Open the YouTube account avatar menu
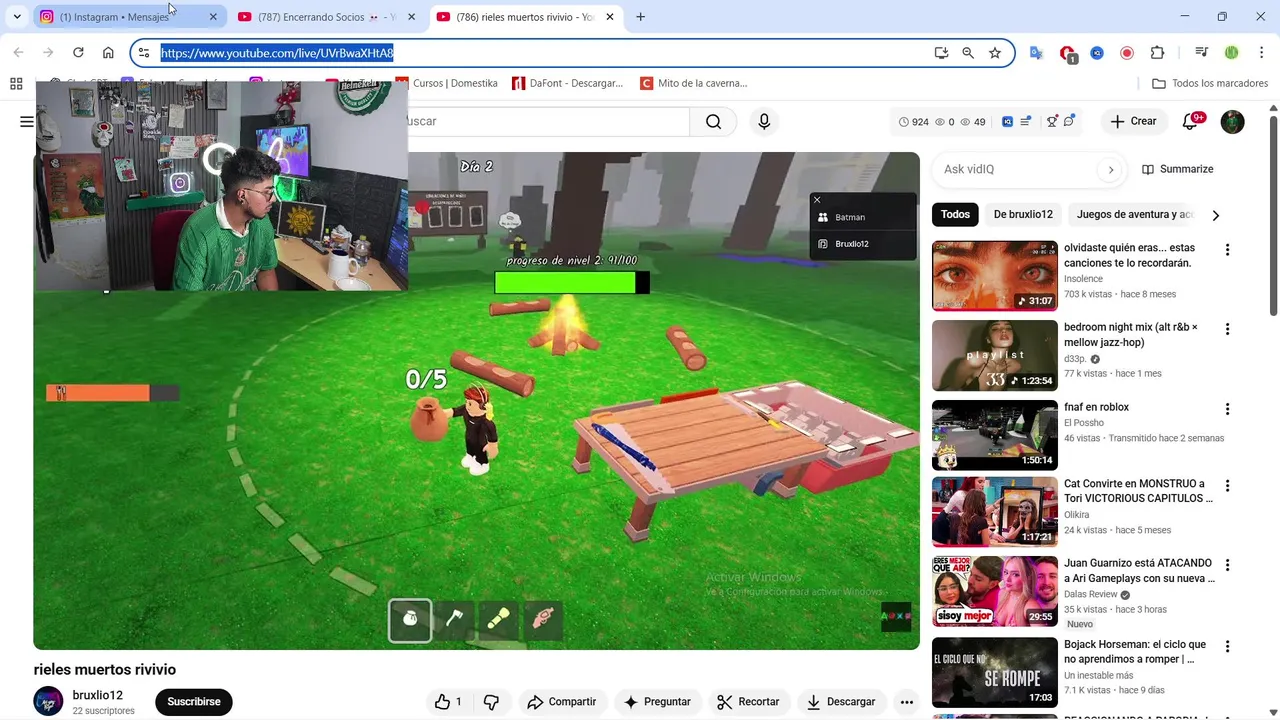The image size is (1280, 720). pos(1232,122)
